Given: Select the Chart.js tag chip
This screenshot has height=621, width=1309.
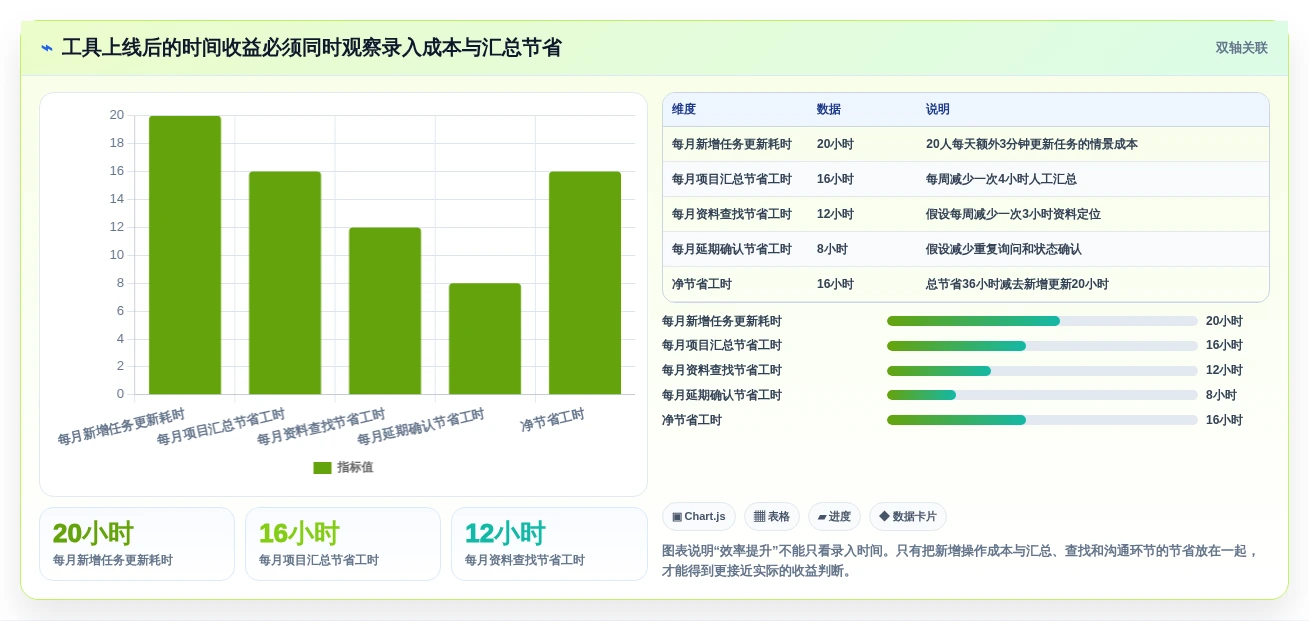Looking at the screenshot, I should click(x=699, y=517).
